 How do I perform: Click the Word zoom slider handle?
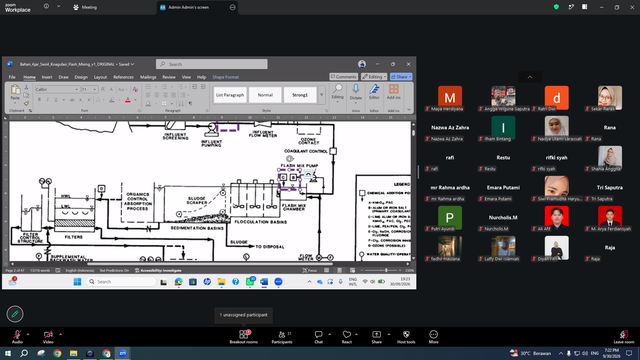[386, 270]
